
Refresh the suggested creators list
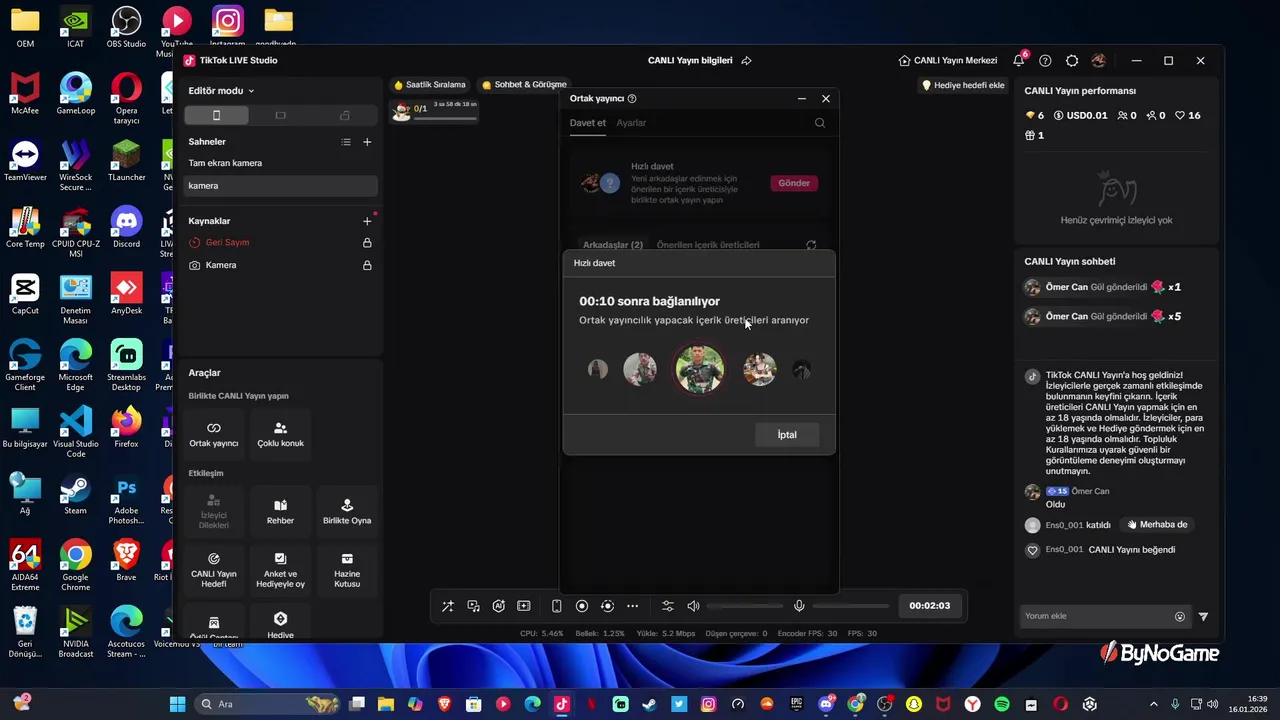click(x=811, y=245)
